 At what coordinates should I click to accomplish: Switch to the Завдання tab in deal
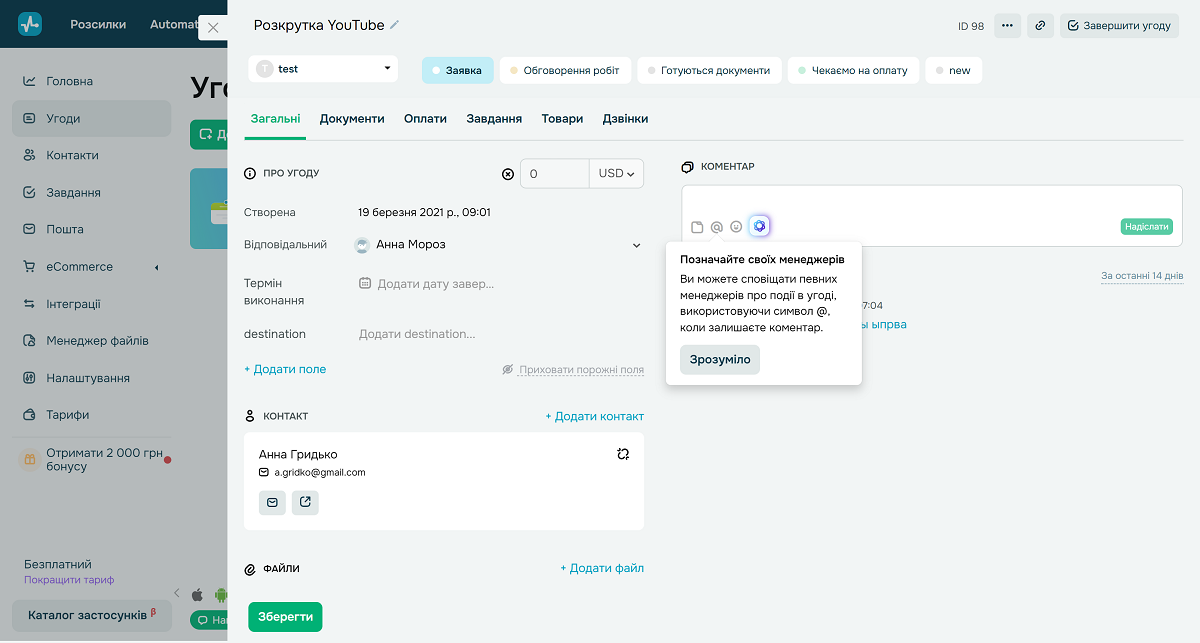tap(494, 118)
